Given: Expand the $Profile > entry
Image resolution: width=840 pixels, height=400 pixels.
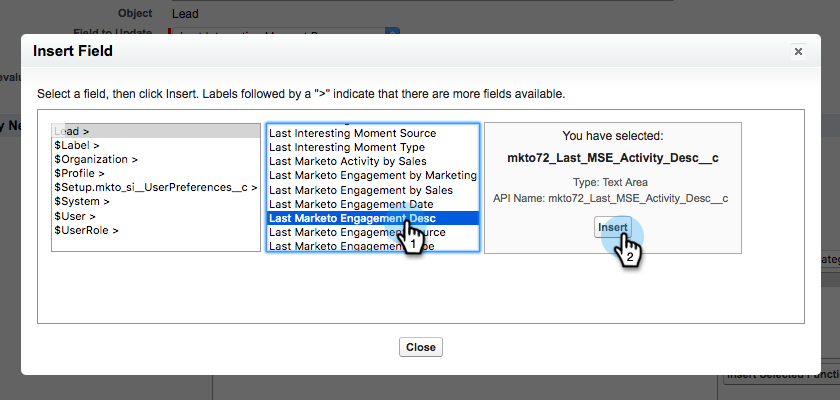Looking at the screenshot, I should [156, 173].
